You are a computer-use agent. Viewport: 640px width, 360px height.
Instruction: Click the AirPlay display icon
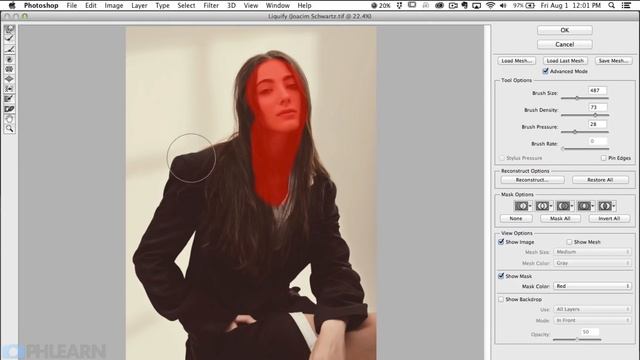tap(476, 5)
